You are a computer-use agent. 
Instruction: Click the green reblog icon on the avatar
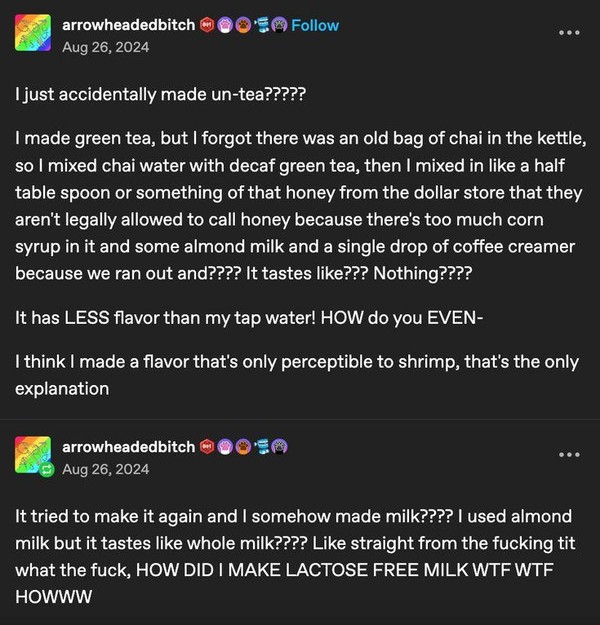click(47, 469)
